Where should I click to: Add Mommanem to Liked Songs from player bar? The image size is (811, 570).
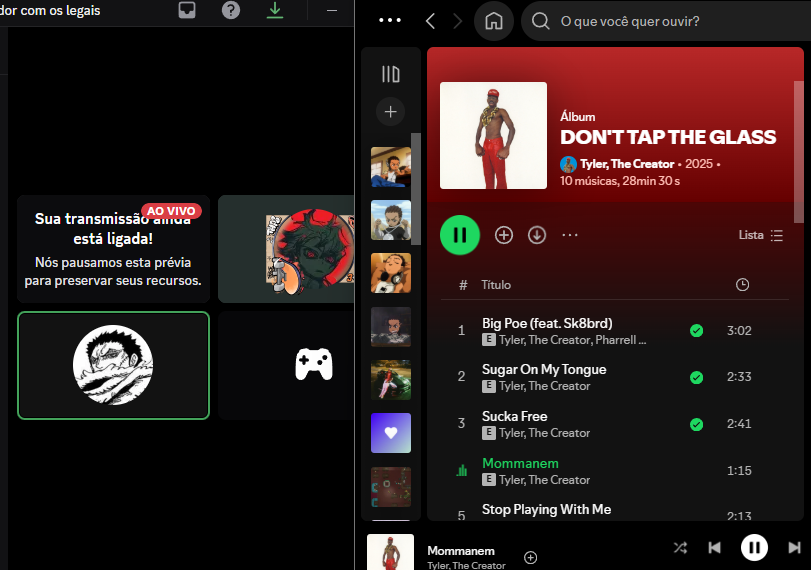530,558
